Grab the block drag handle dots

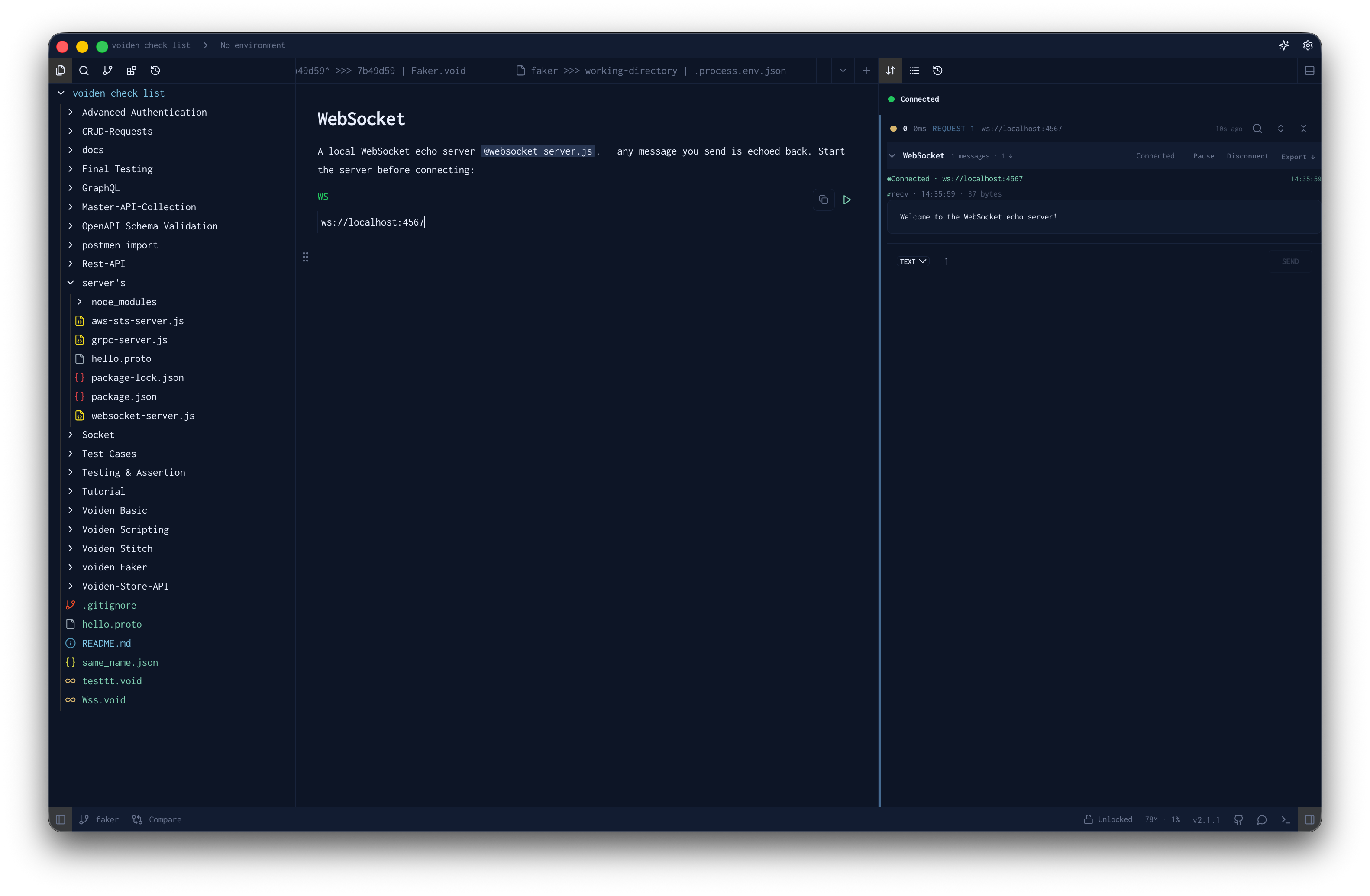(x=306, y=257)
